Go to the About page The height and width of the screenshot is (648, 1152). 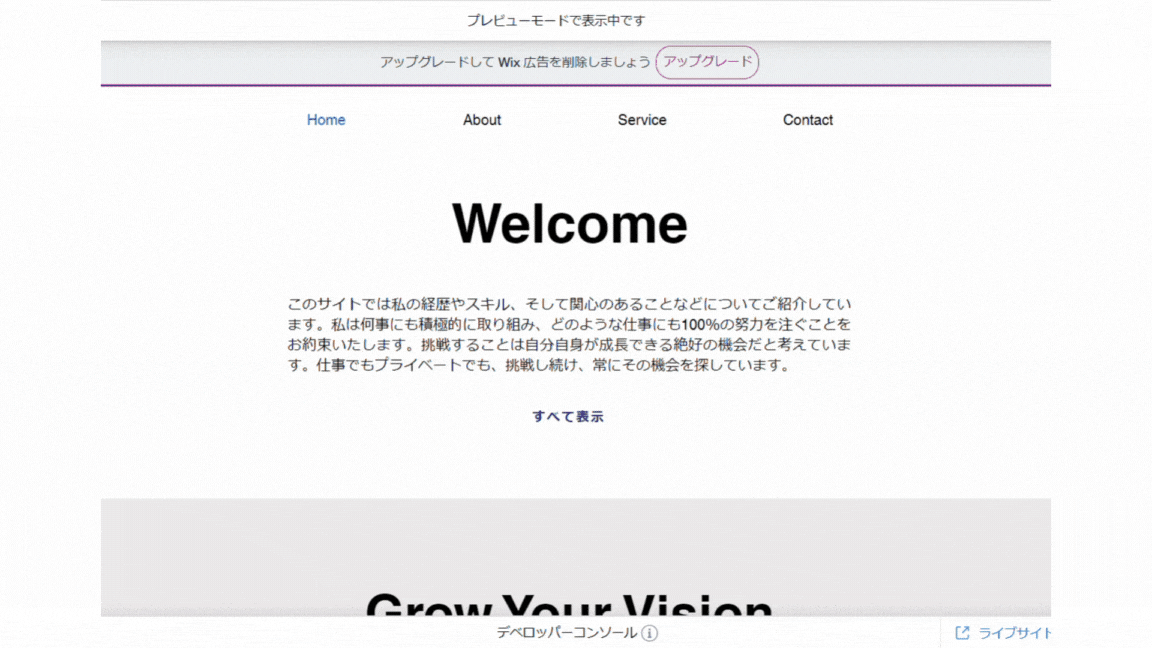click(481, 120)
